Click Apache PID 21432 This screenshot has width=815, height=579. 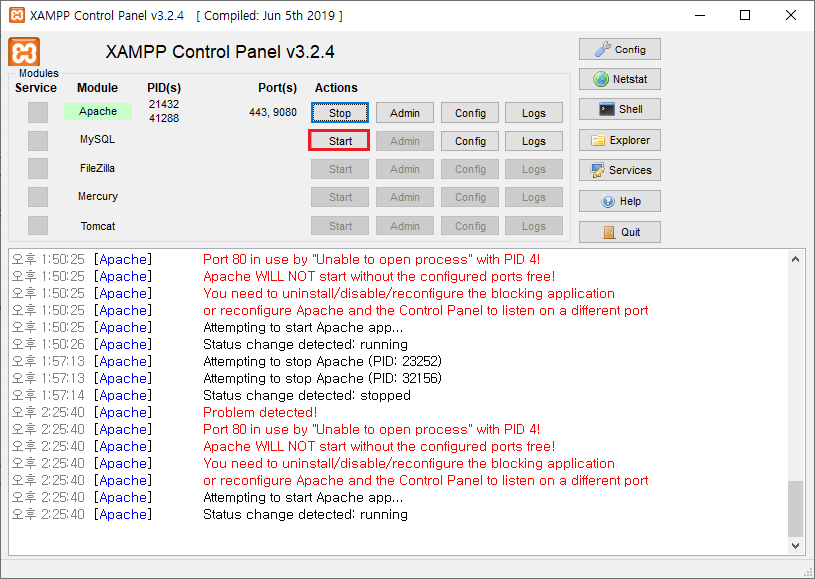coord(164,104)
